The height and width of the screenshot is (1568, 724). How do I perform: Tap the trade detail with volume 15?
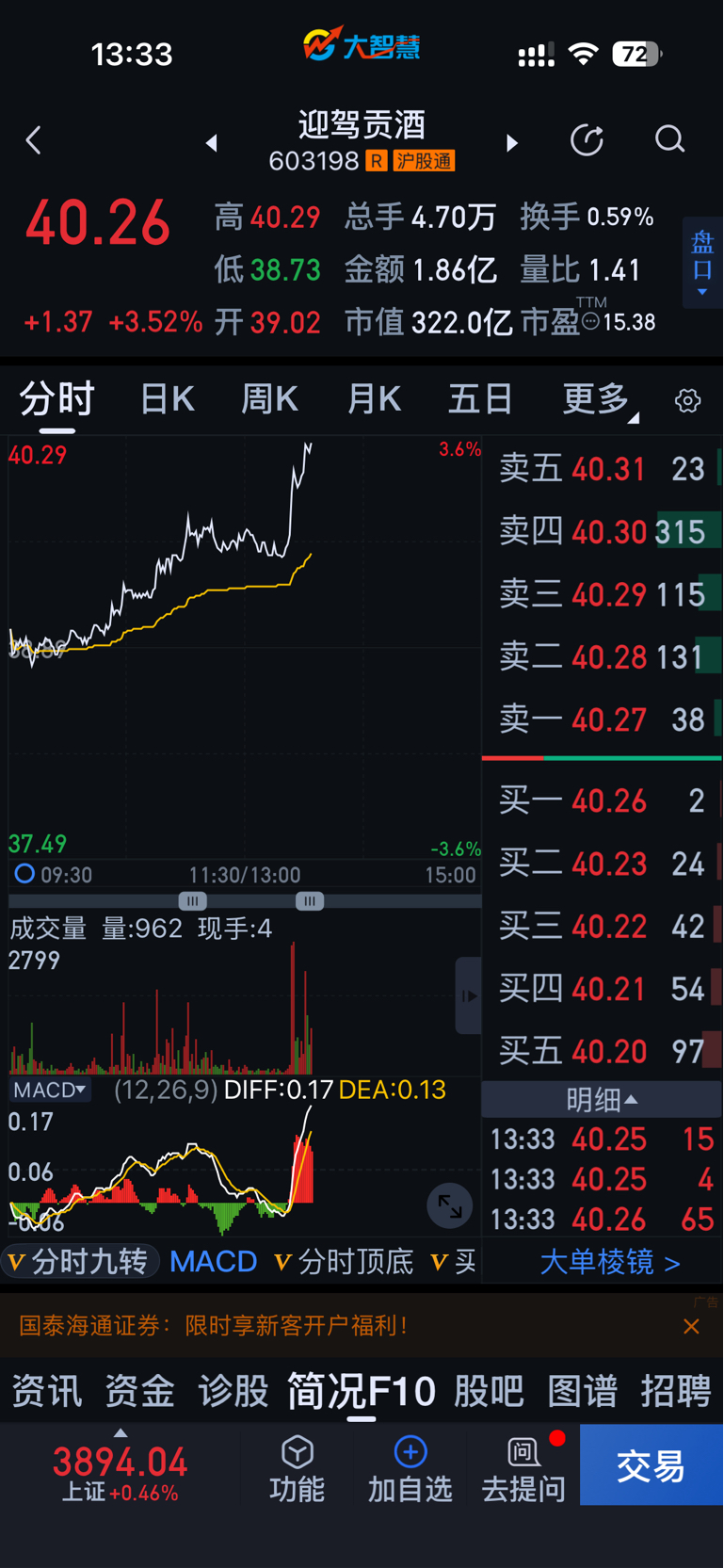click(602, 1140)
